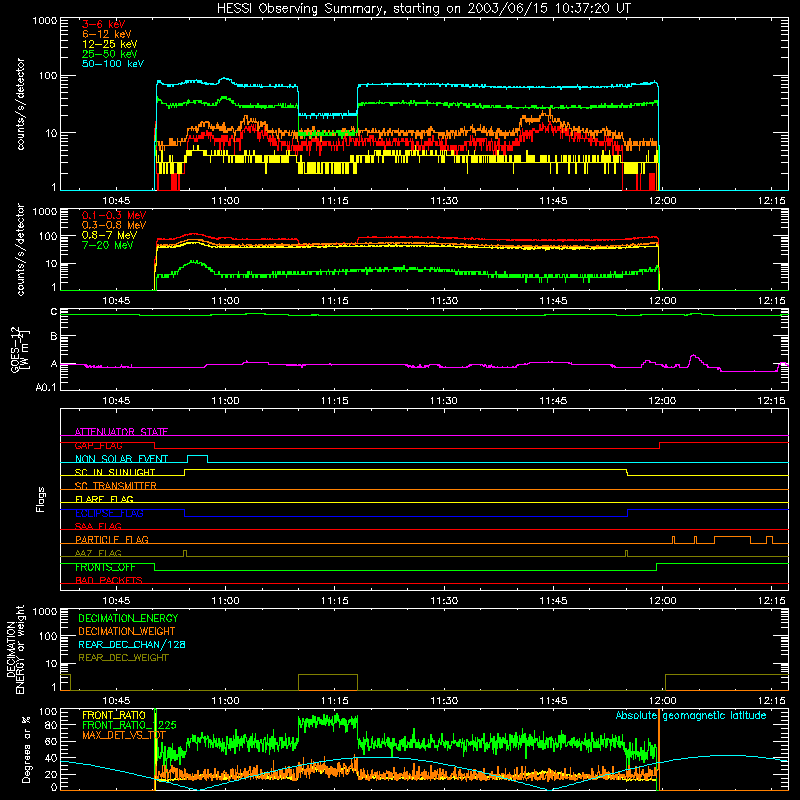Click the Degrees or % axis title
The height and width of the screenshot is (800, 800).
click(26, 749)
